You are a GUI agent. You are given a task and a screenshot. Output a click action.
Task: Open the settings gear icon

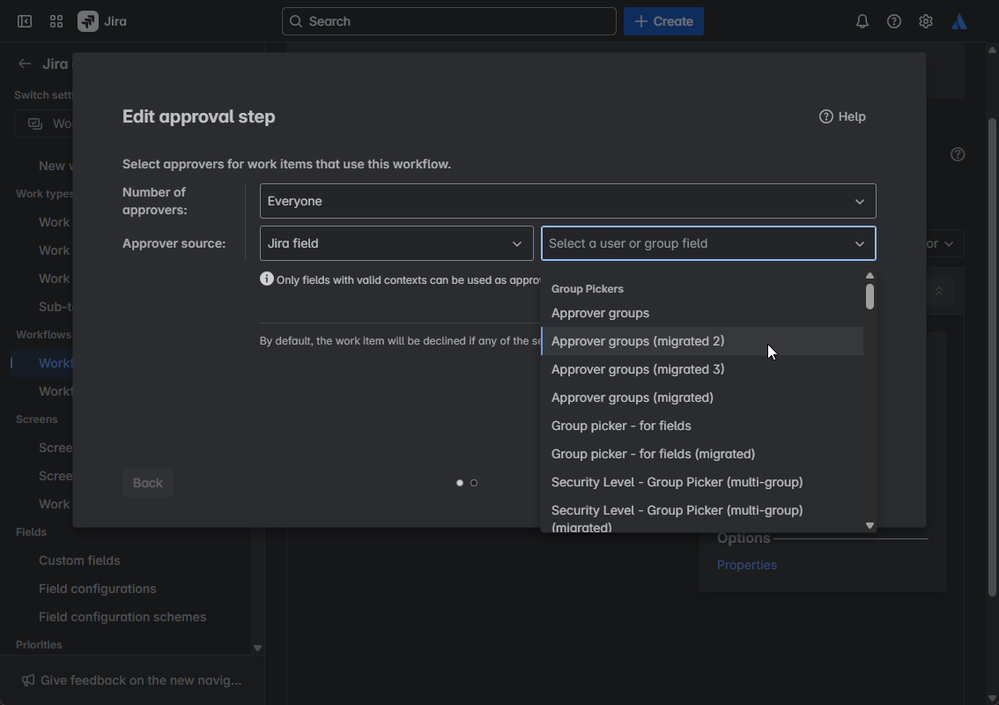pos(926,21)
